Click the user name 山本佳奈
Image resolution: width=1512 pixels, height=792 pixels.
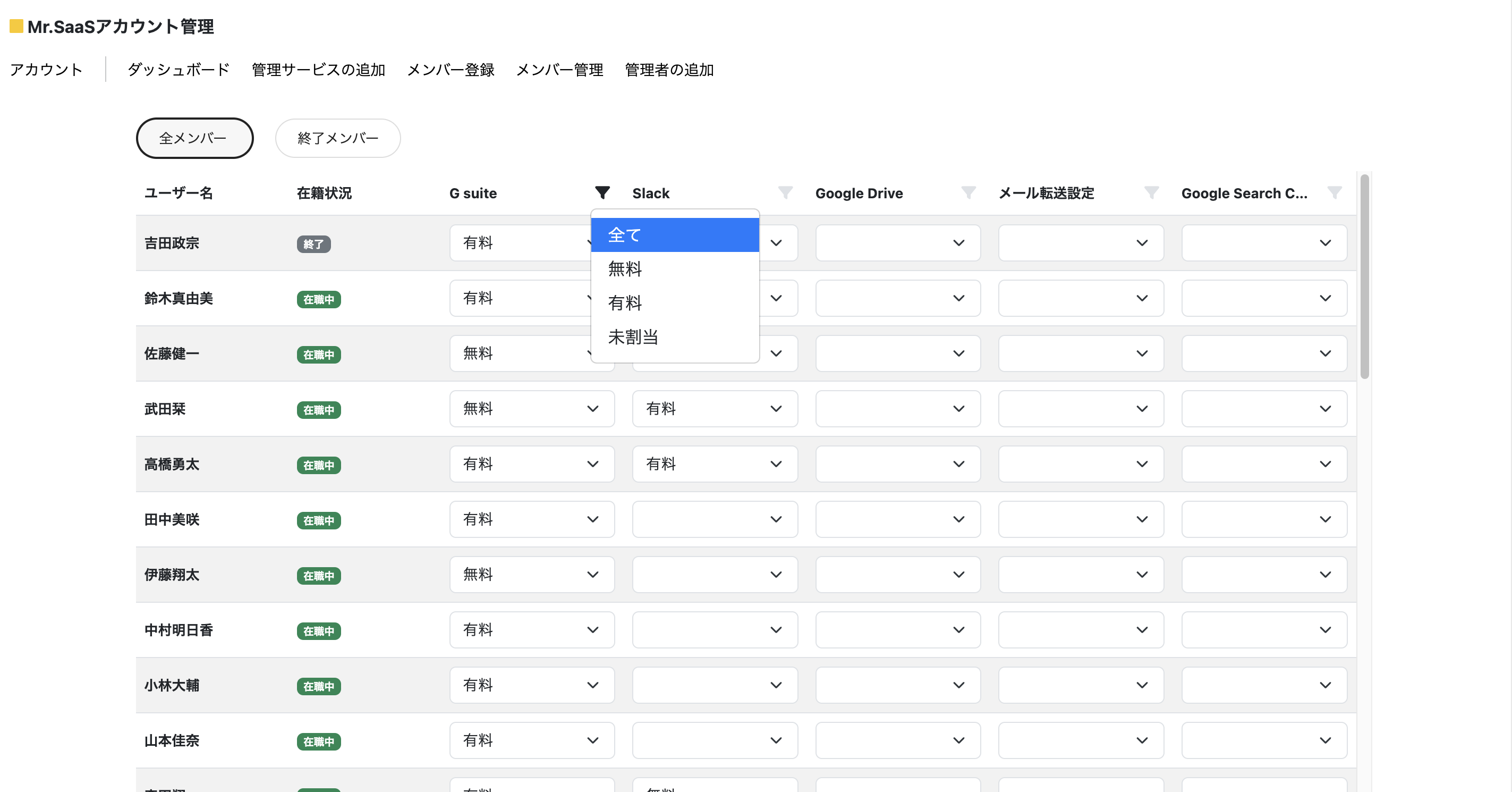172,740
